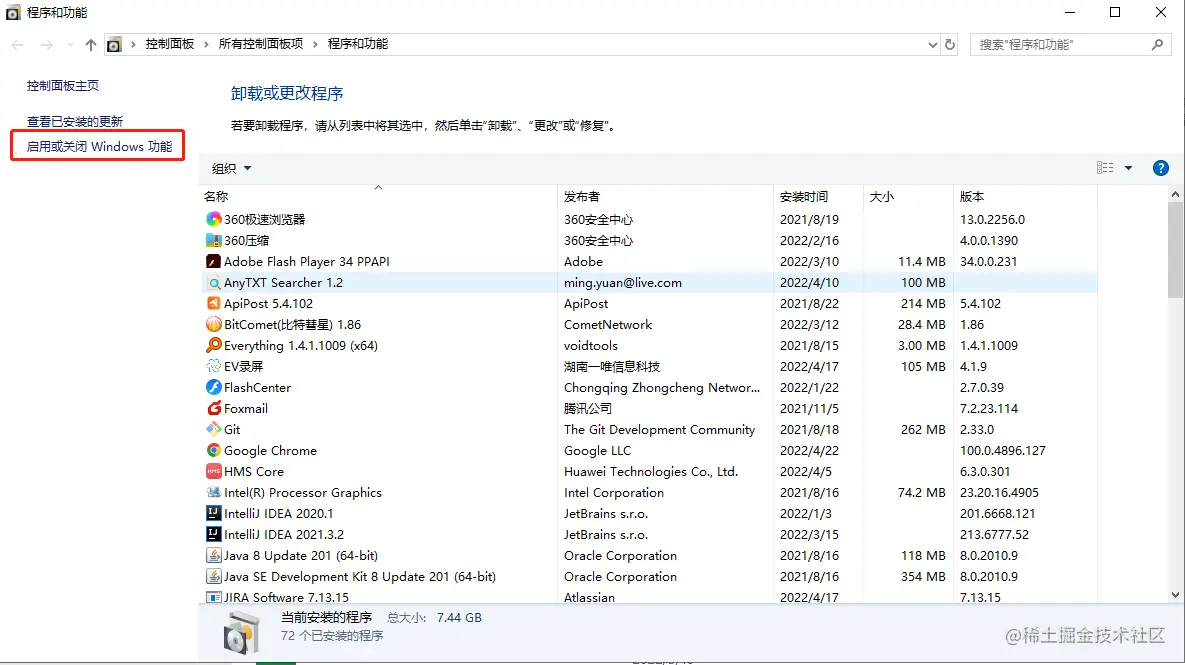Click the back navigation arrow
Viewport: 1185px width, 665px height.
[x=17, y=45]
